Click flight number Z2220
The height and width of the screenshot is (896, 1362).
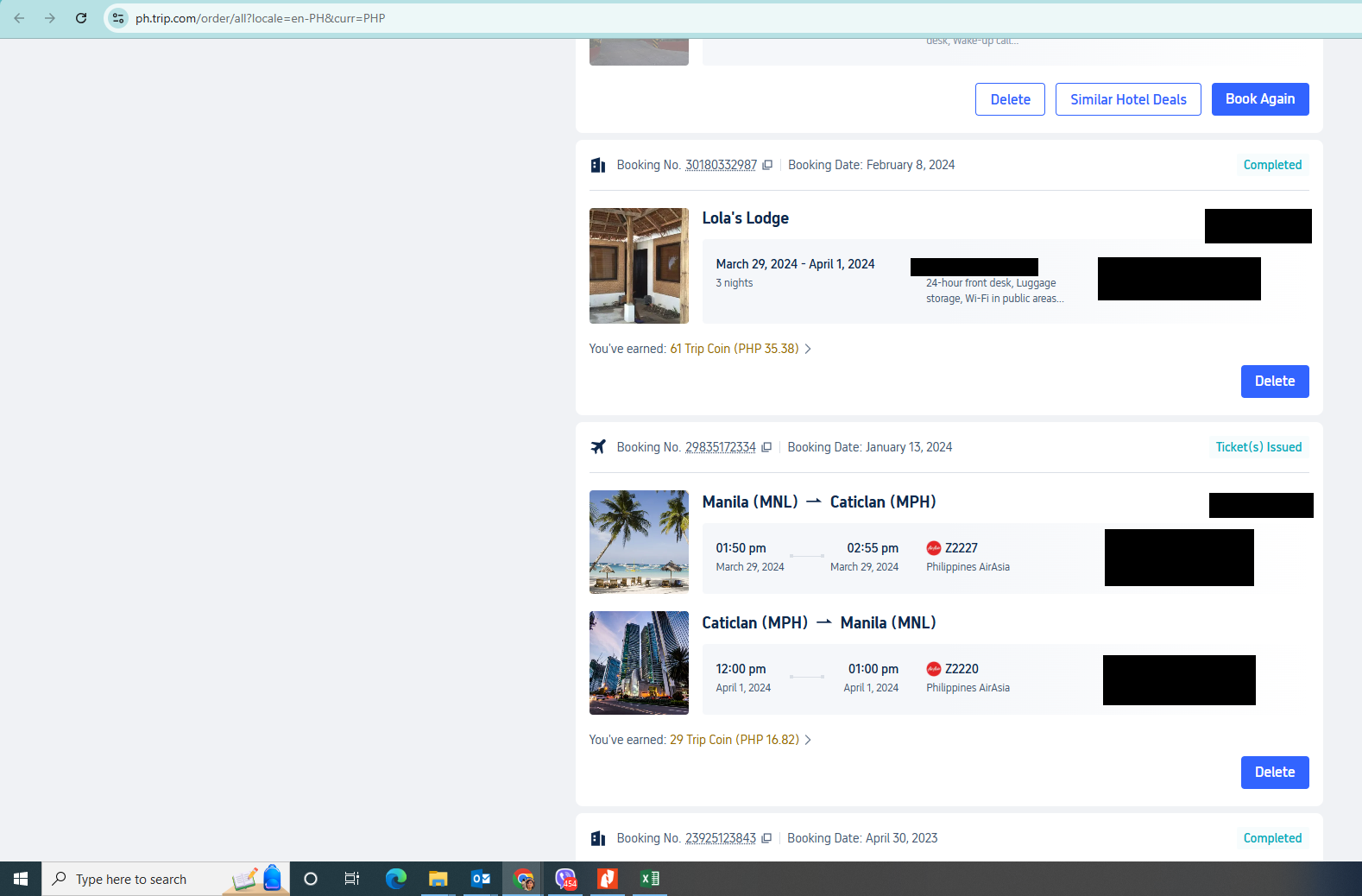coord(962,669)
